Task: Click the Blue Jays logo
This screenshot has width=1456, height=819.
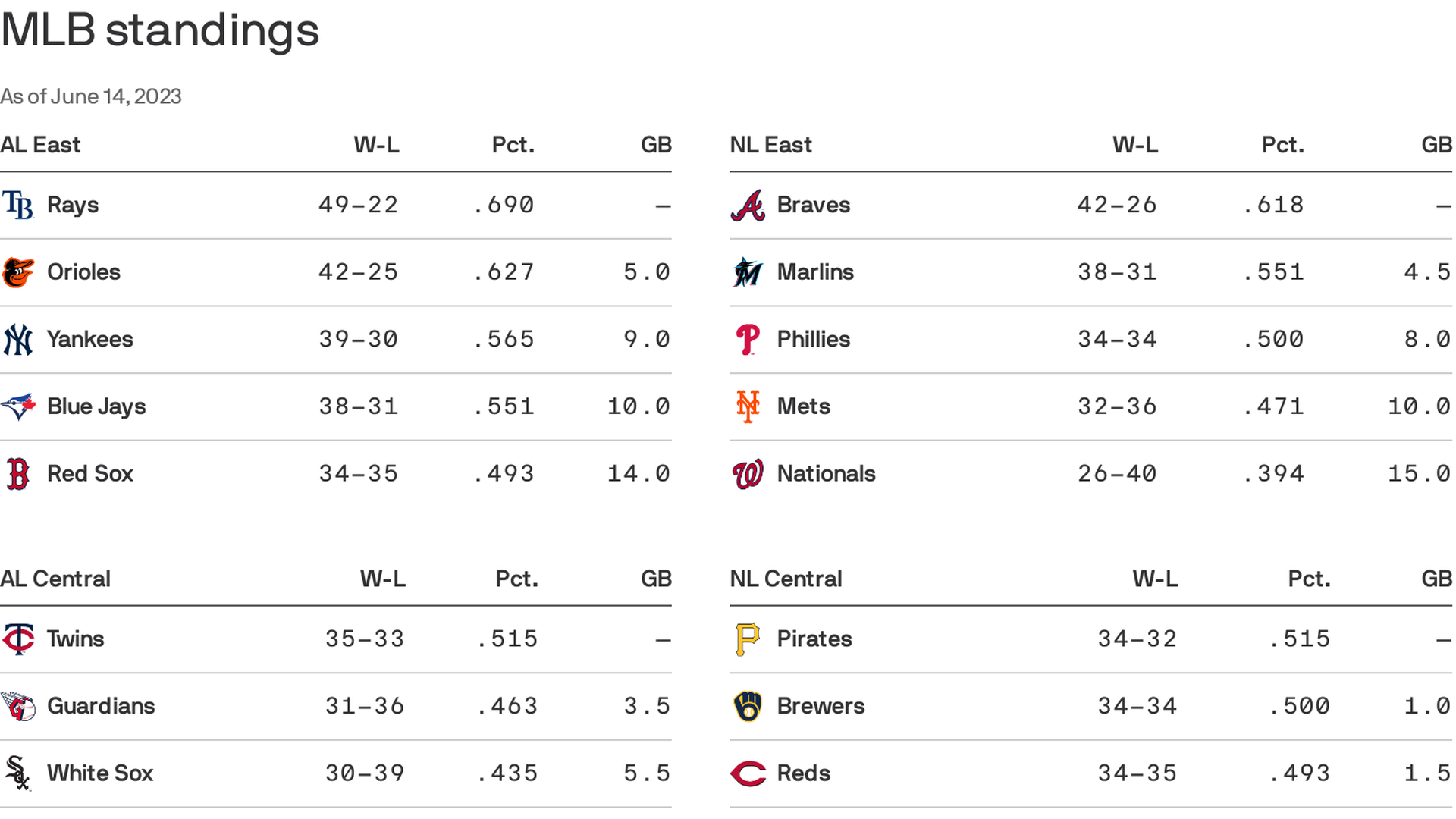Action: pyautogui.click(x=18, y=406)
